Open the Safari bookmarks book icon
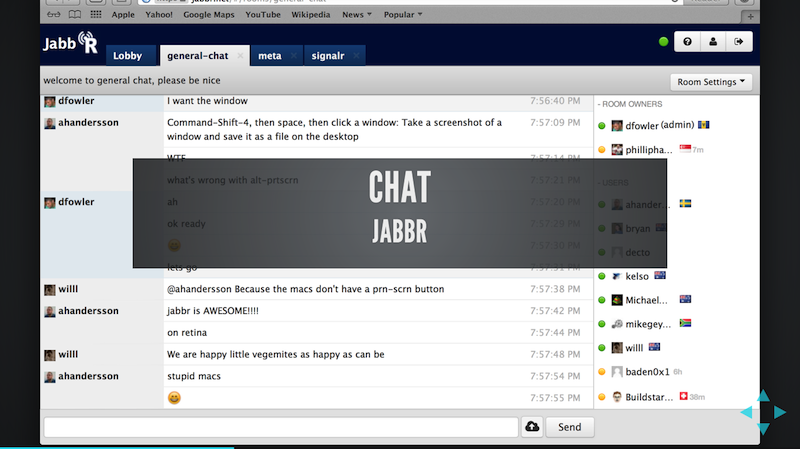 tap(74, 15)
